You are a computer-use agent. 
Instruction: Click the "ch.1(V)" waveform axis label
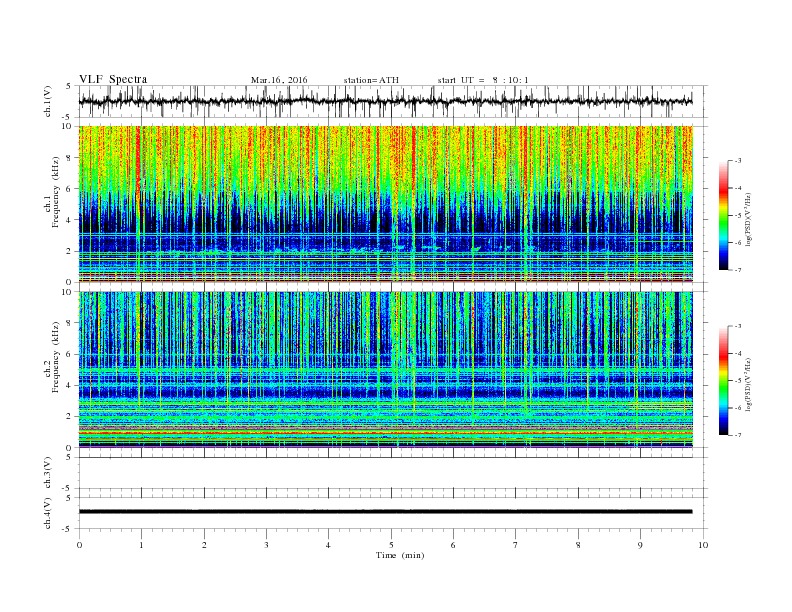[48, 101]
